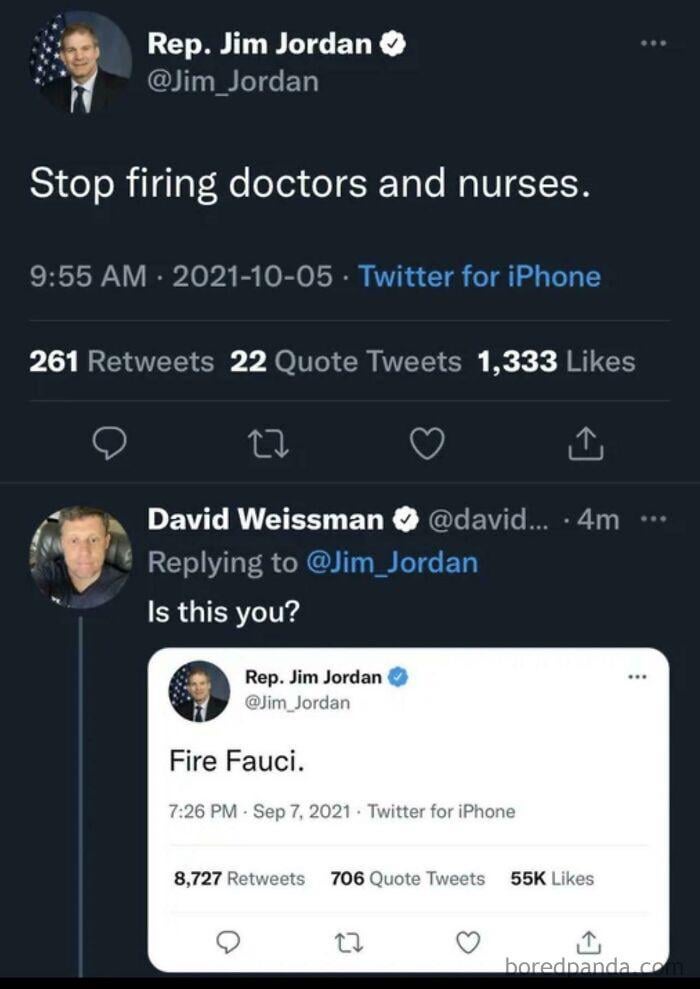Tap reply icon in quoted Fire Fauci tweet
Screen dimensions: 700x989
(230, 942)
